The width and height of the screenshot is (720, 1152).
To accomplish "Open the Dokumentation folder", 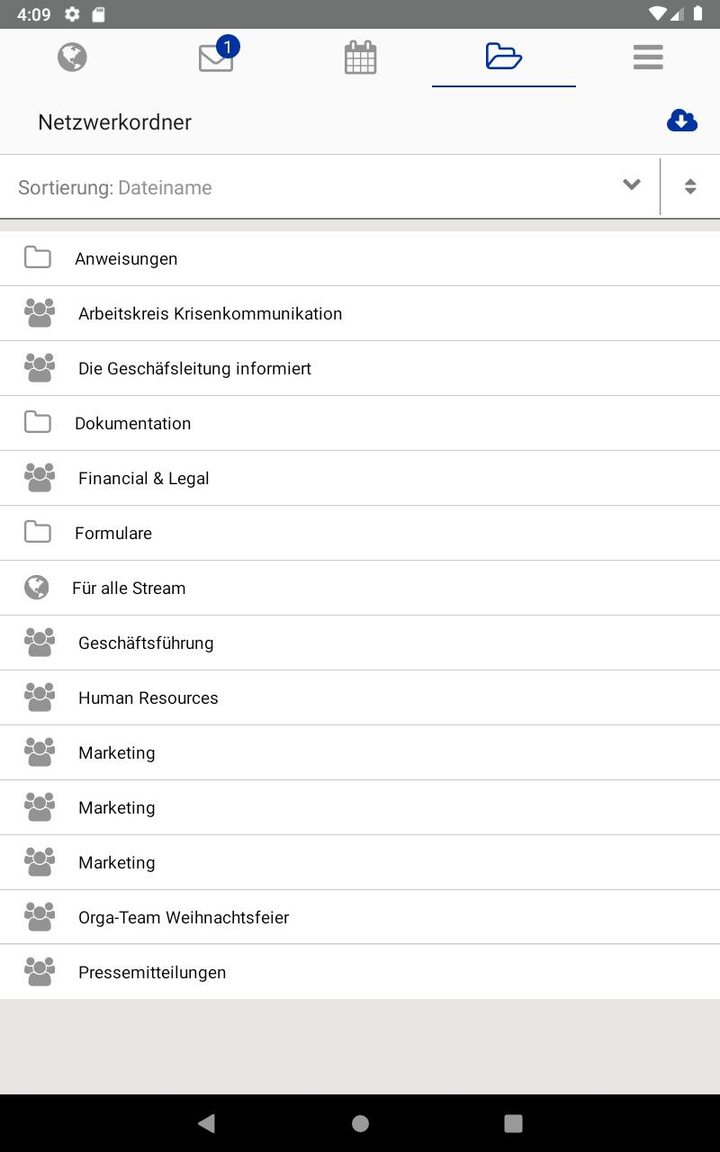I will [133, 422].
